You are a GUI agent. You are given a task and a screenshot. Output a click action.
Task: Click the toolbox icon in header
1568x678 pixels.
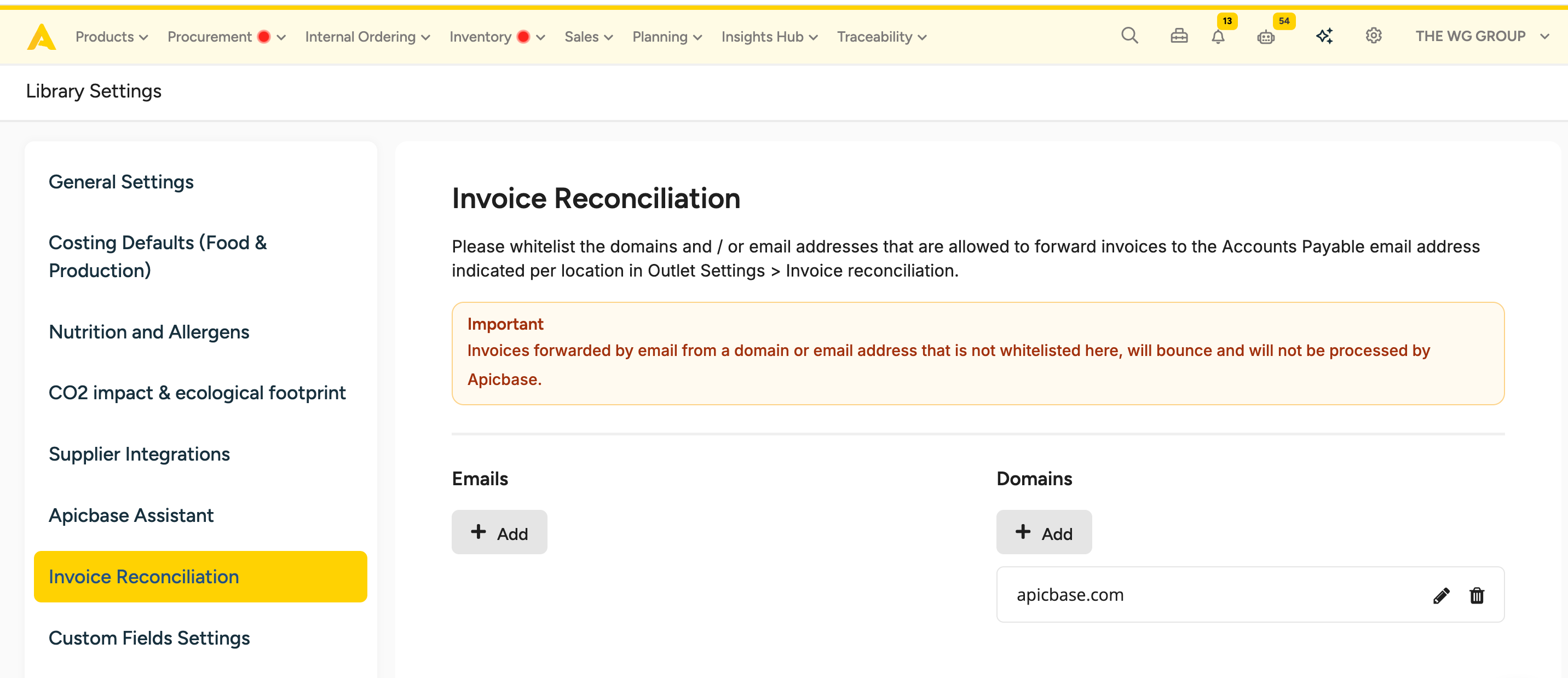click(1178, 37)
